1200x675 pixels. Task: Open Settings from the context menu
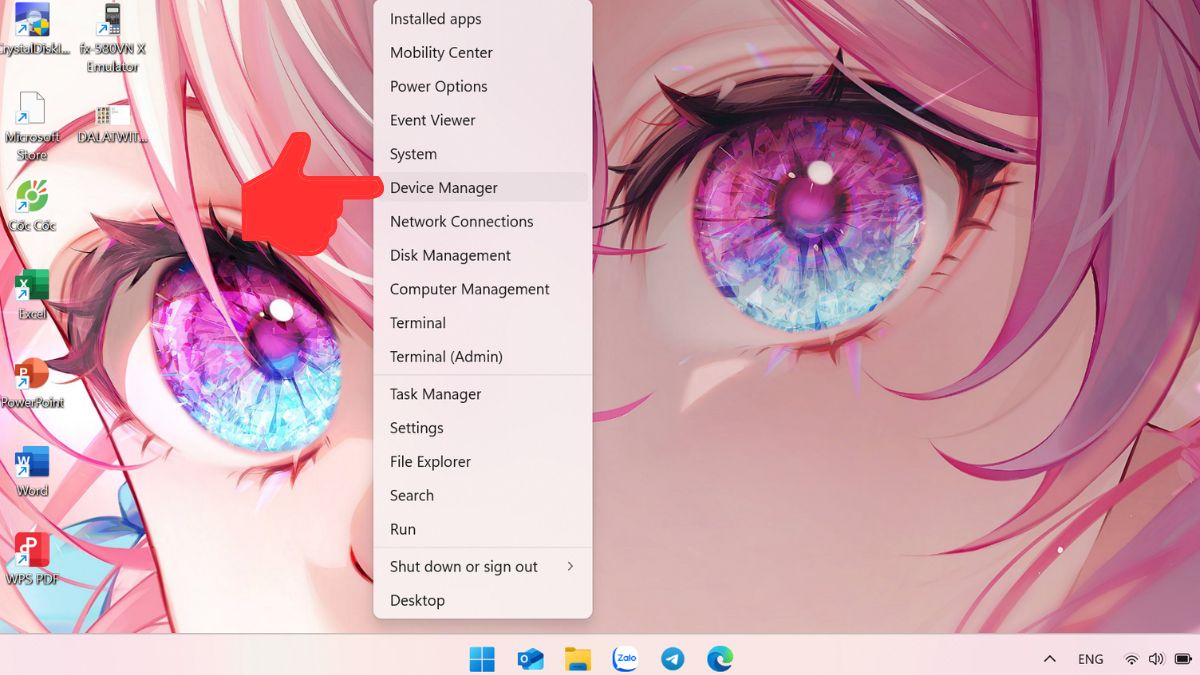pos(483,428)
